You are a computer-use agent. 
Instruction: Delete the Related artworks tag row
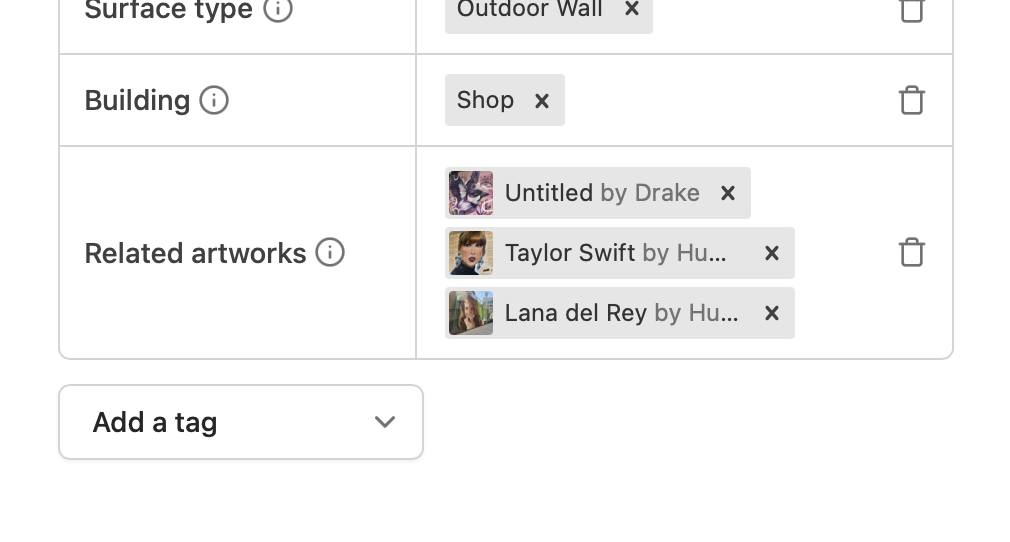pyautogui.click(x=911, y=252)
